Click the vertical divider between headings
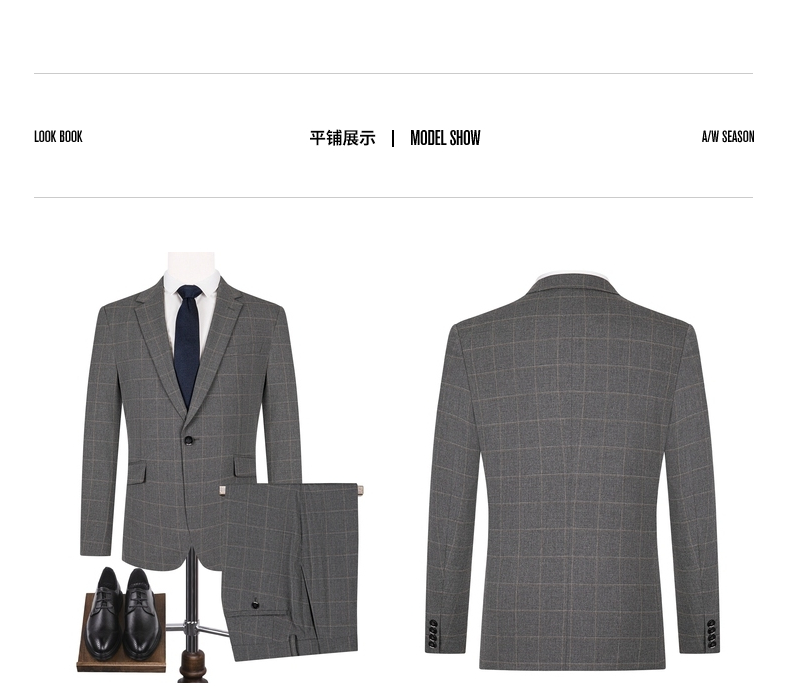 (393, 138)
